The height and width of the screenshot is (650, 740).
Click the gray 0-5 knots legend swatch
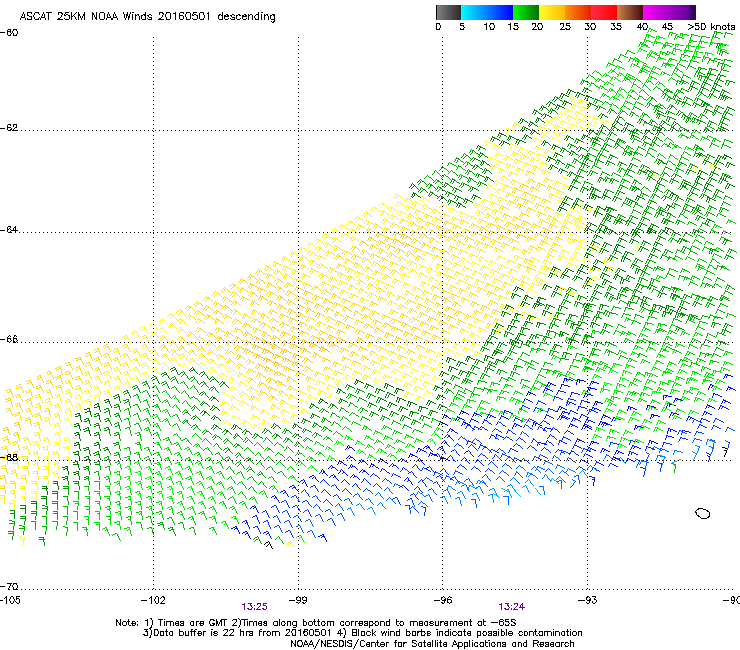coord(448,12)
